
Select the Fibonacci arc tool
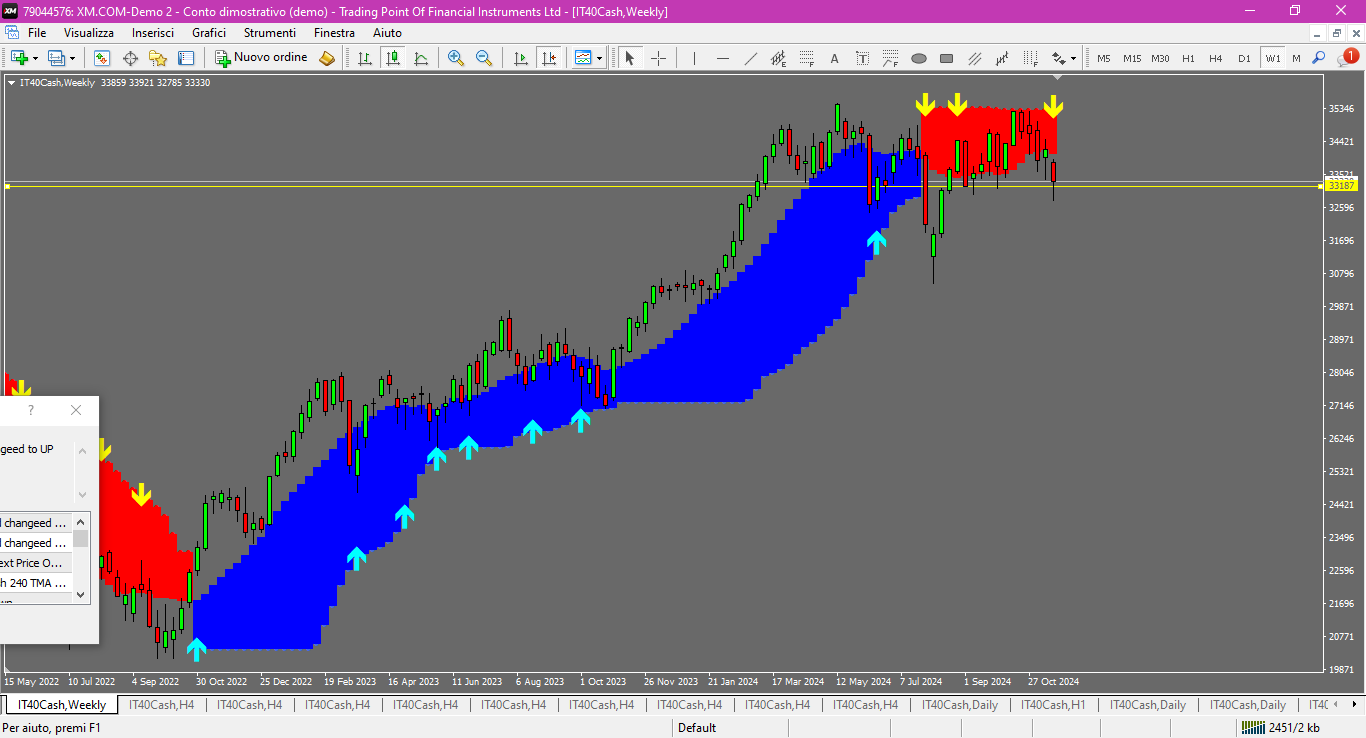click(890, 58)
